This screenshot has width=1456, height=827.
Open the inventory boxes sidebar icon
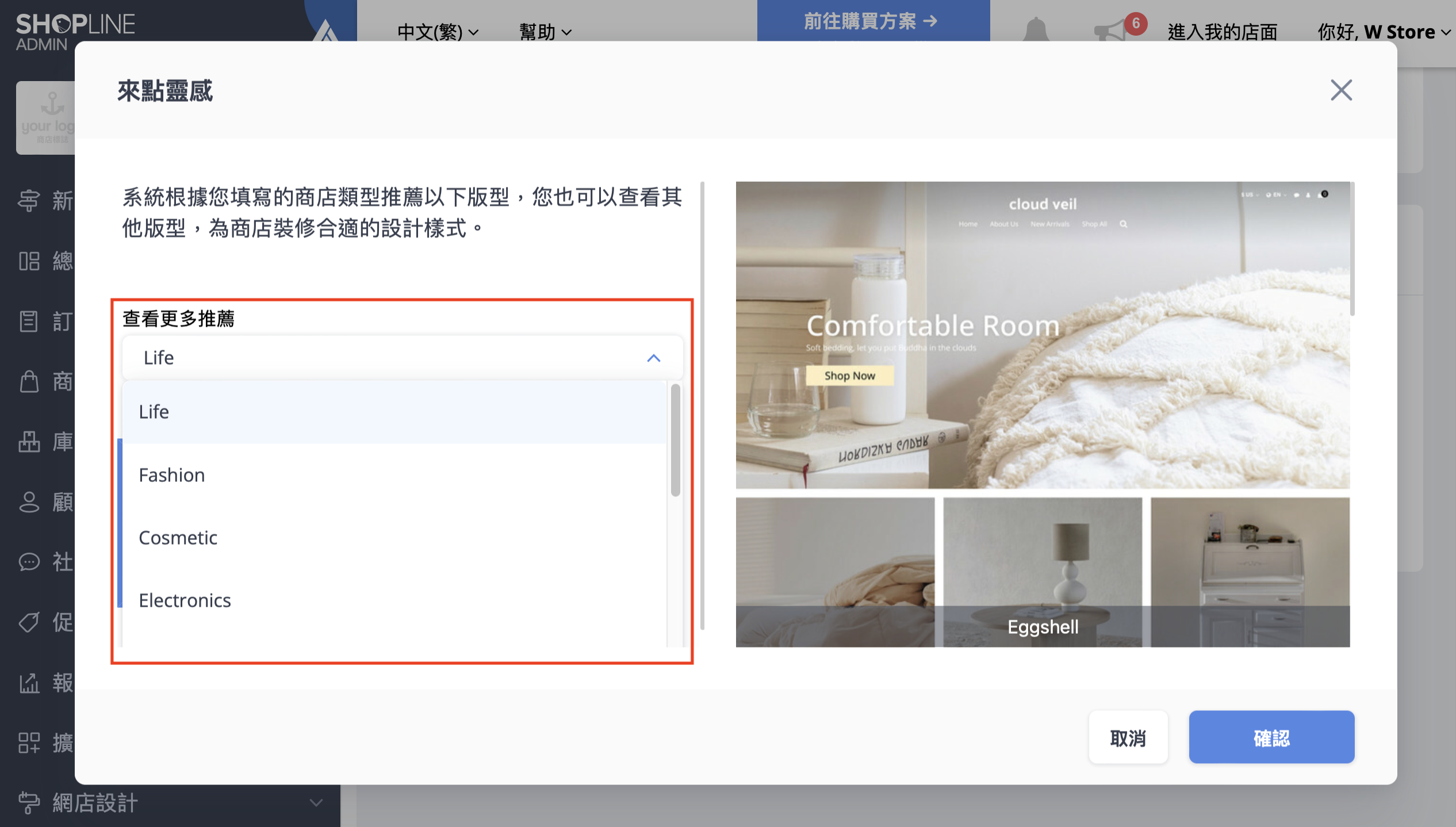(x=29, y=442)
